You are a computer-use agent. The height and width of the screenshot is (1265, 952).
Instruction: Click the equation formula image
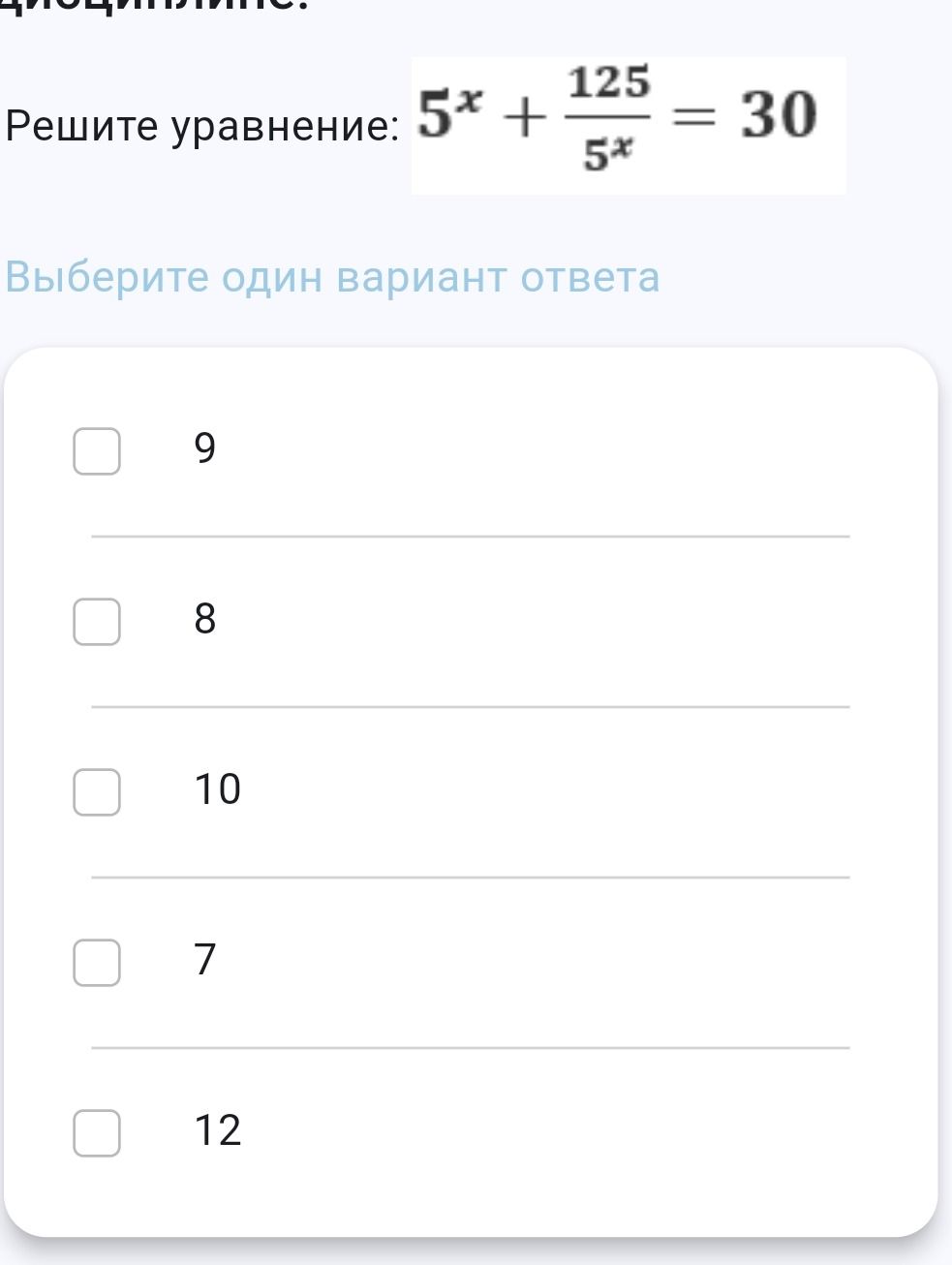point(629,125)
